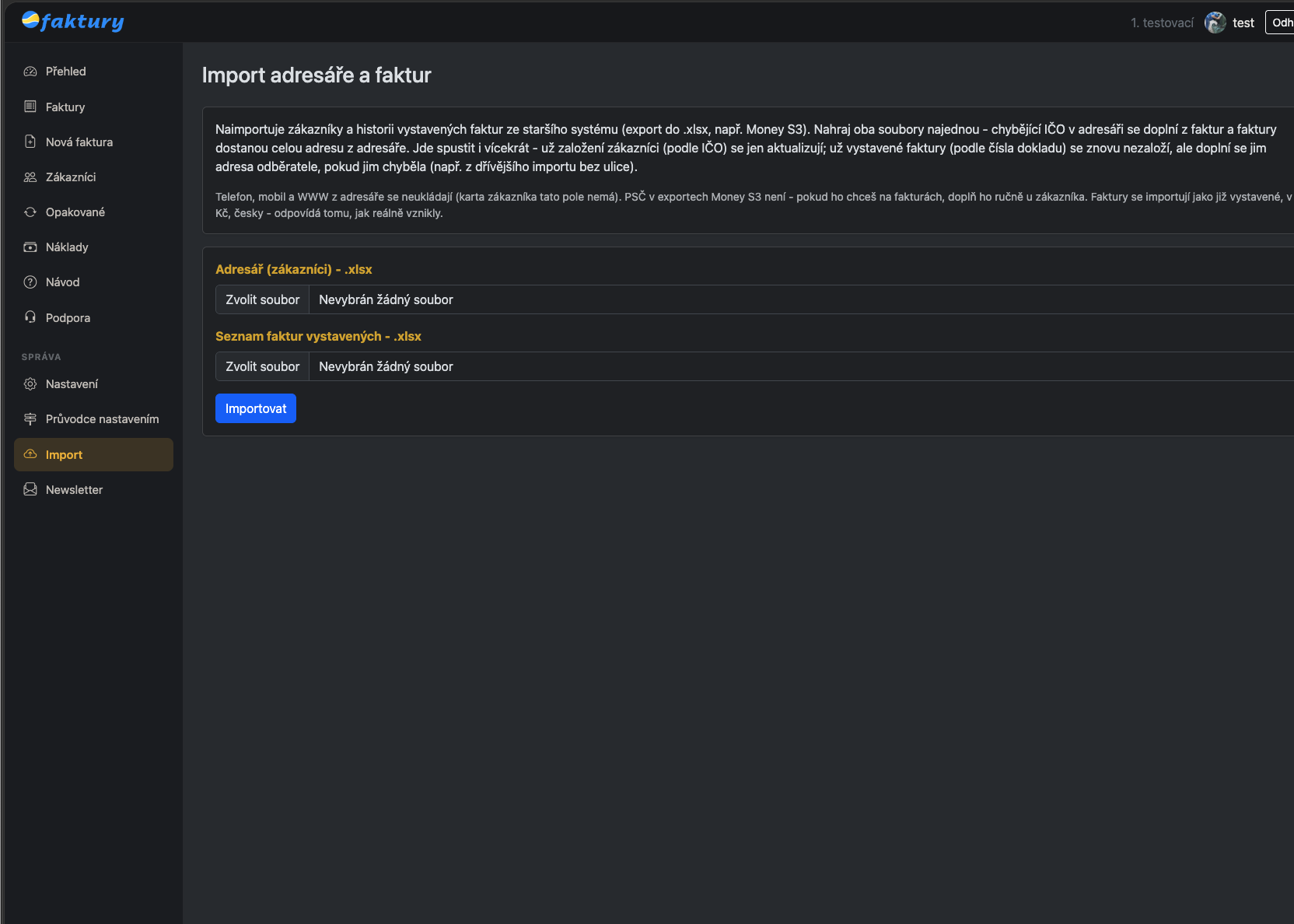Click the 'Import adresáře a faktur' heading
The width and height of the screenshot is (1294, 924).
click(x=317, y=75)
